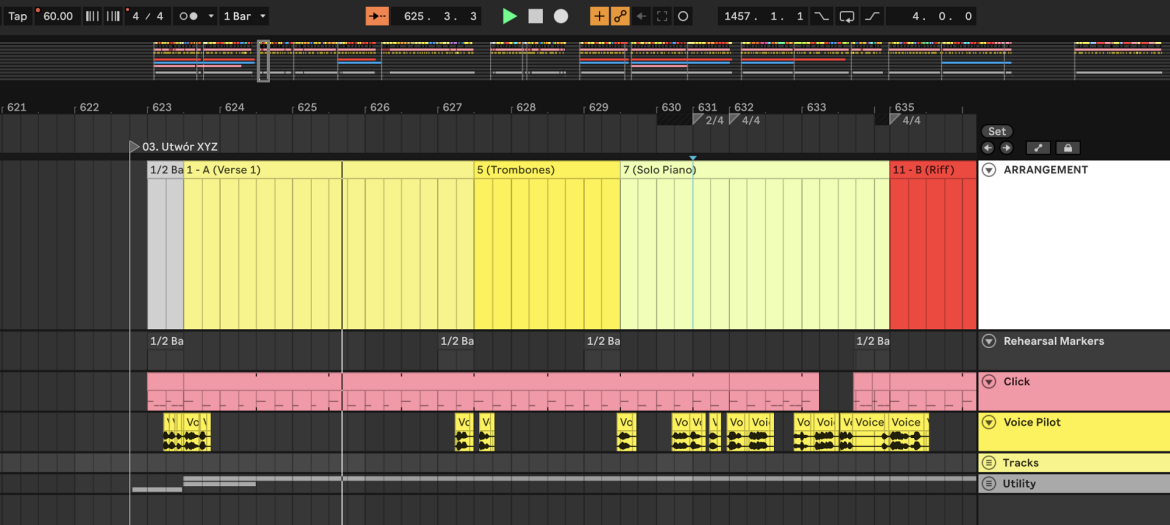Image resolution: width=1170 pixels, height=525 pixels.
Task: Click the Set locator button
Action: point(997,131)
